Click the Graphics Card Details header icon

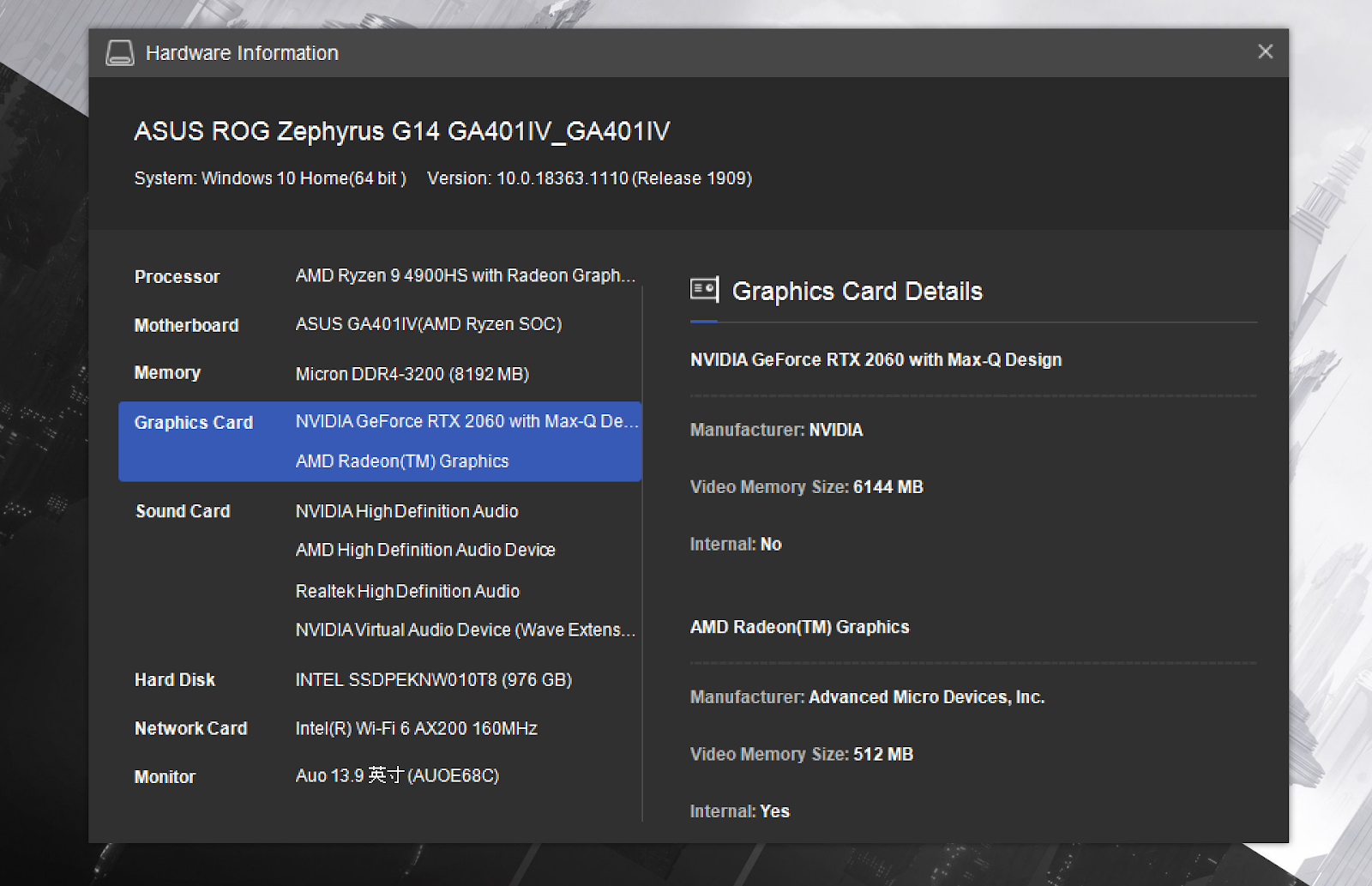pos(704,290)
